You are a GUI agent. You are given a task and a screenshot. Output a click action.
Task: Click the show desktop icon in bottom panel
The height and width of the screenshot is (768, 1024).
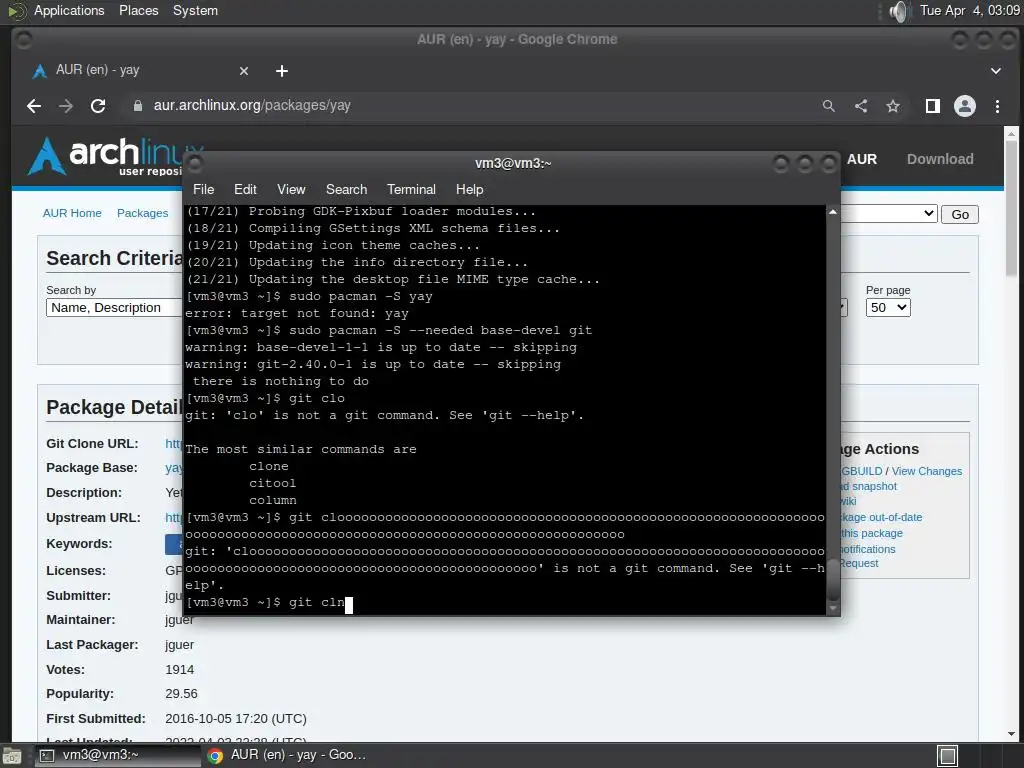[x=12, y=756]
